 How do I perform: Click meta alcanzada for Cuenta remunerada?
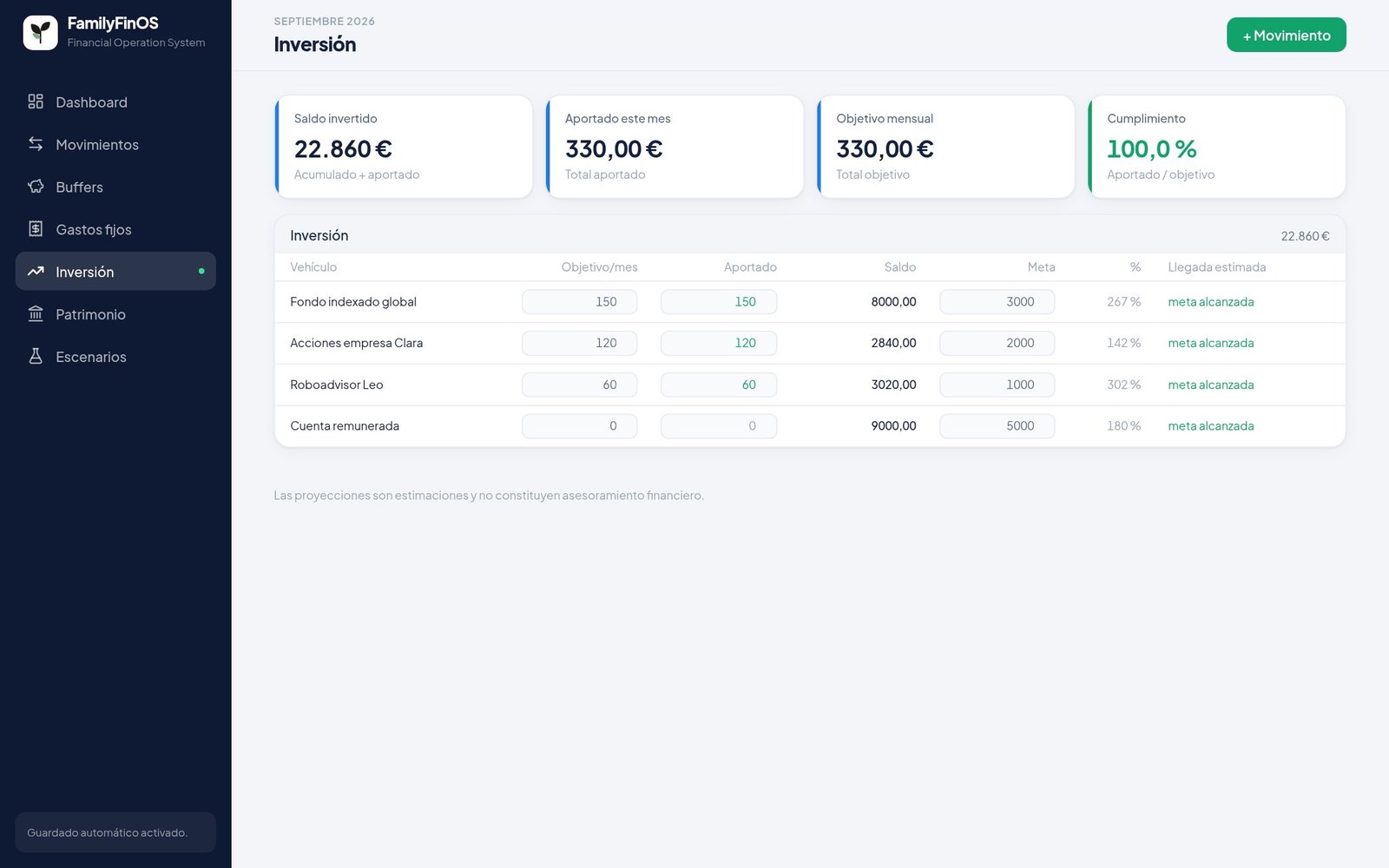(1210, 426)
